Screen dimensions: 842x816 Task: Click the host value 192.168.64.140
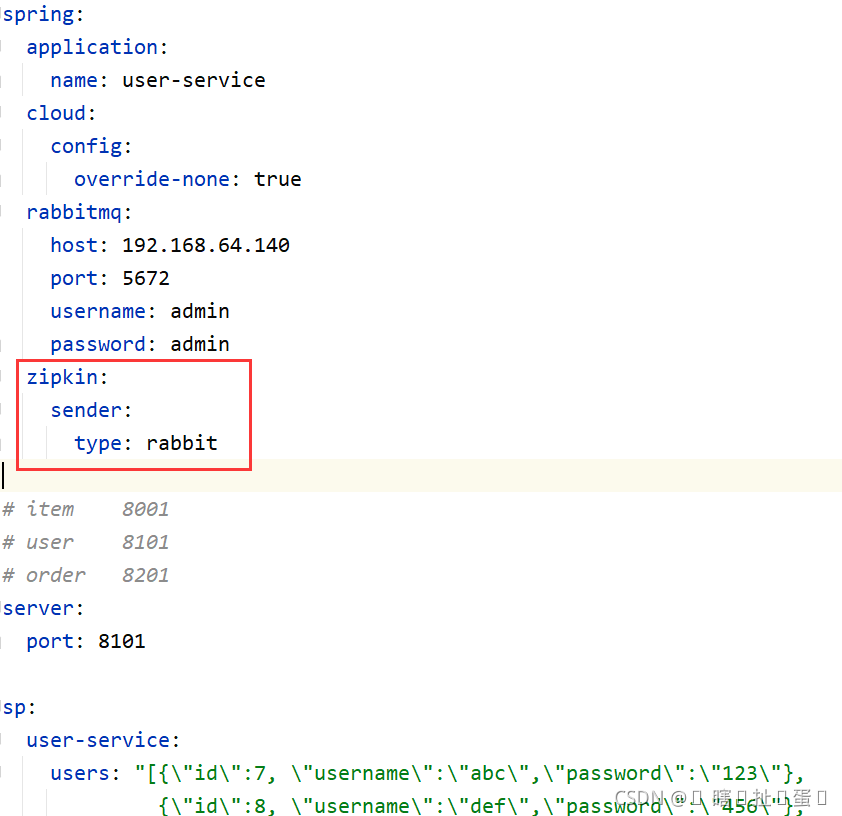tap(206, 245)
